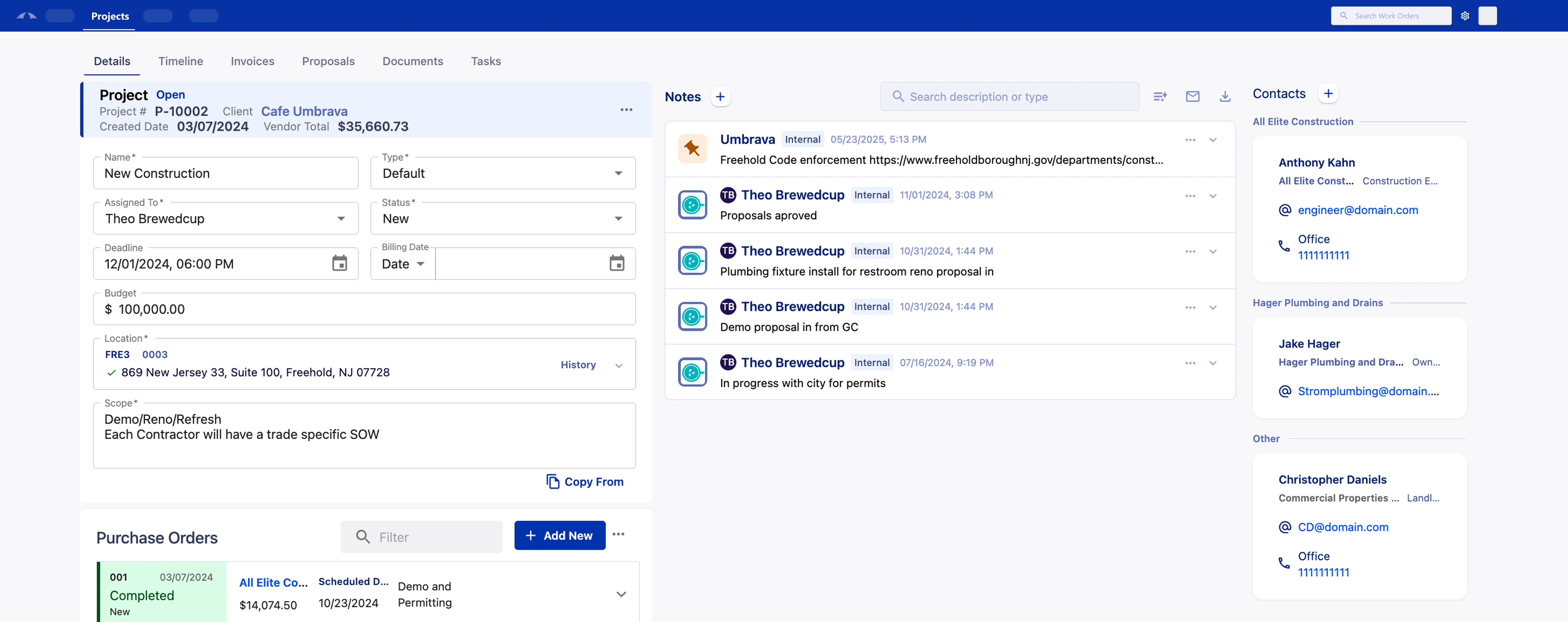Click the pinned note pushpin icon
1568x622 pixels.
[x=692, y=148]
